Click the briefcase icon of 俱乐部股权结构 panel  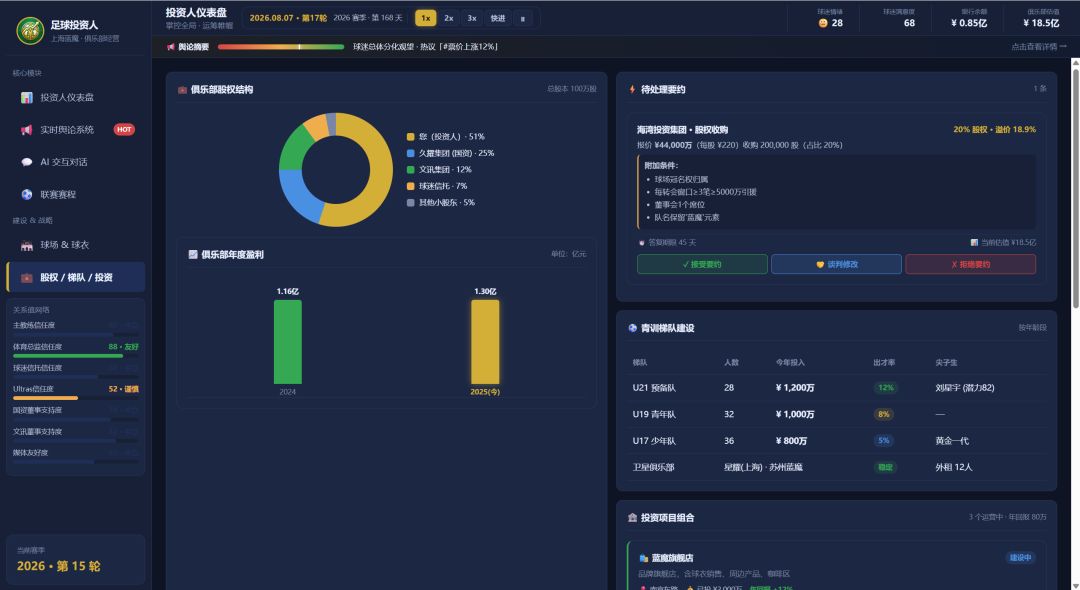click(183, 90)
